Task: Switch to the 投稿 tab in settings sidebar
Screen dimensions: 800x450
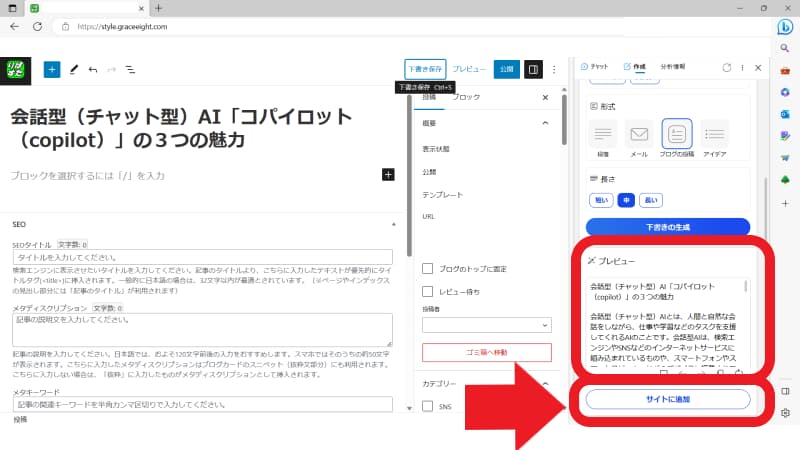Action: (429, 97)
